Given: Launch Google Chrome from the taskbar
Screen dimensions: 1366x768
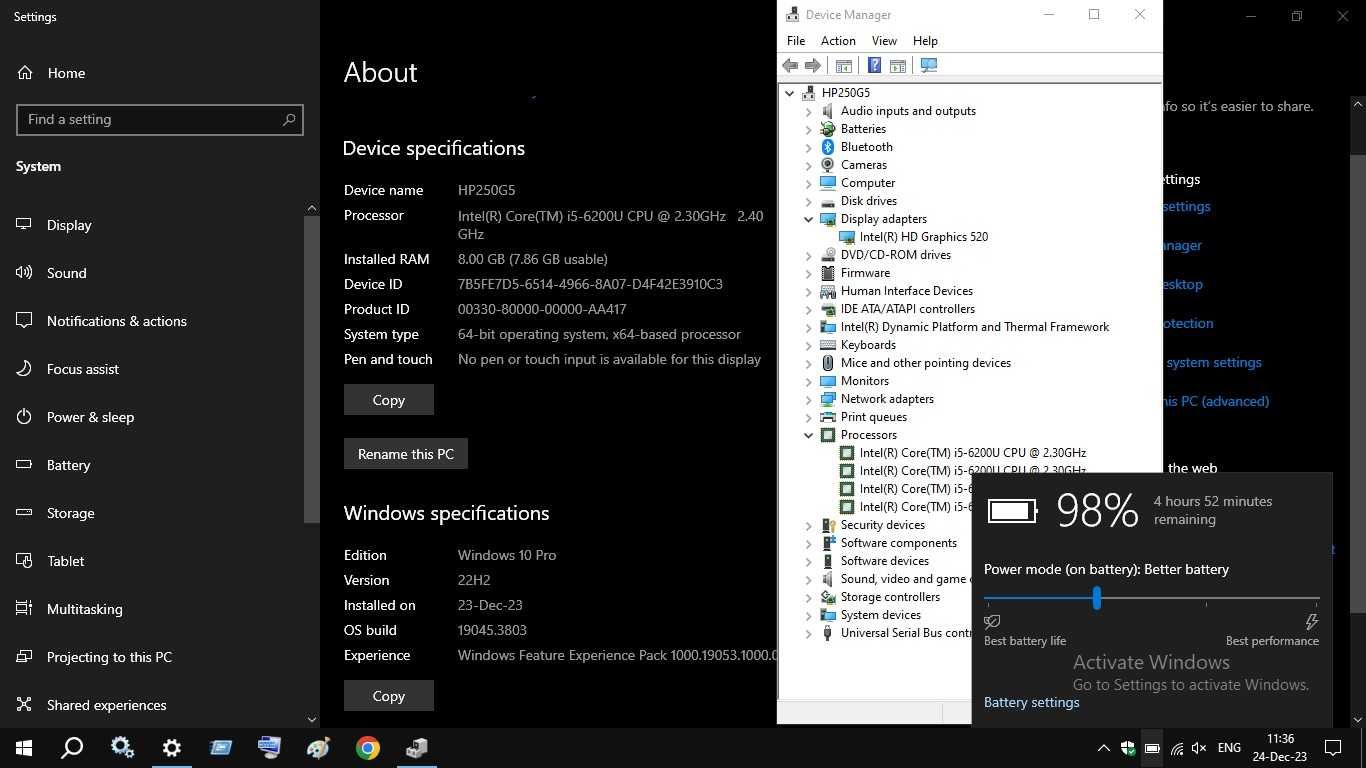Looking at the screenshot, I should point(368,748).
